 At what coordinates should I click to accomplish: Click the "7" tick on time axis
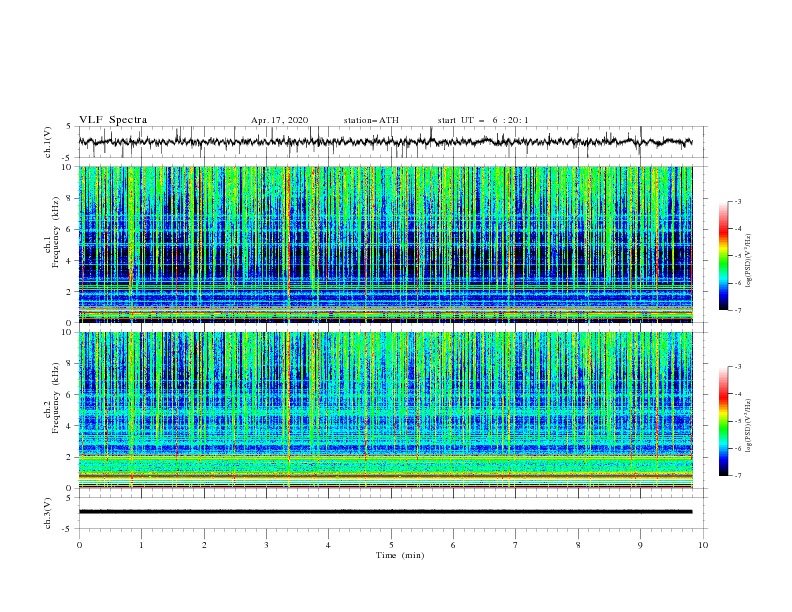516,545
